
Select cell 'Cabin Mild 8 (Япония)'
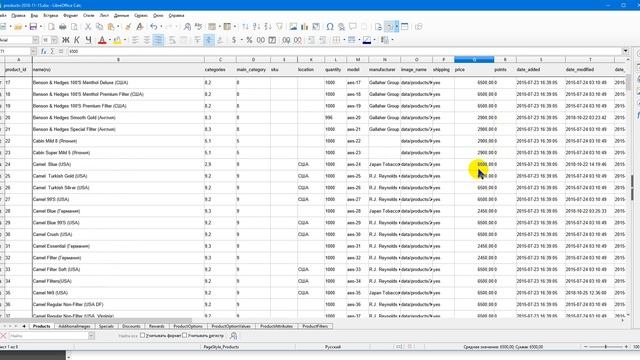tap(118, 141)
